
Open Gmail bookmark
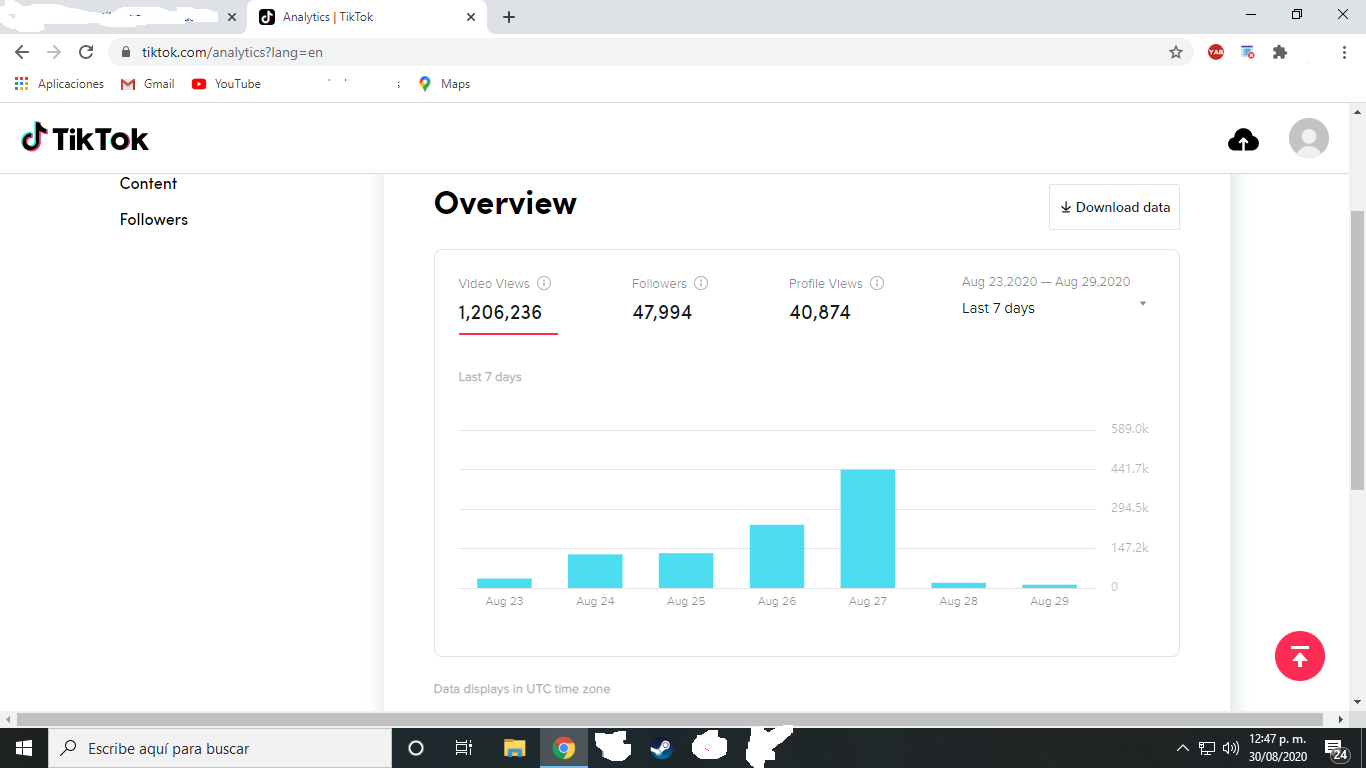point(148,84)
